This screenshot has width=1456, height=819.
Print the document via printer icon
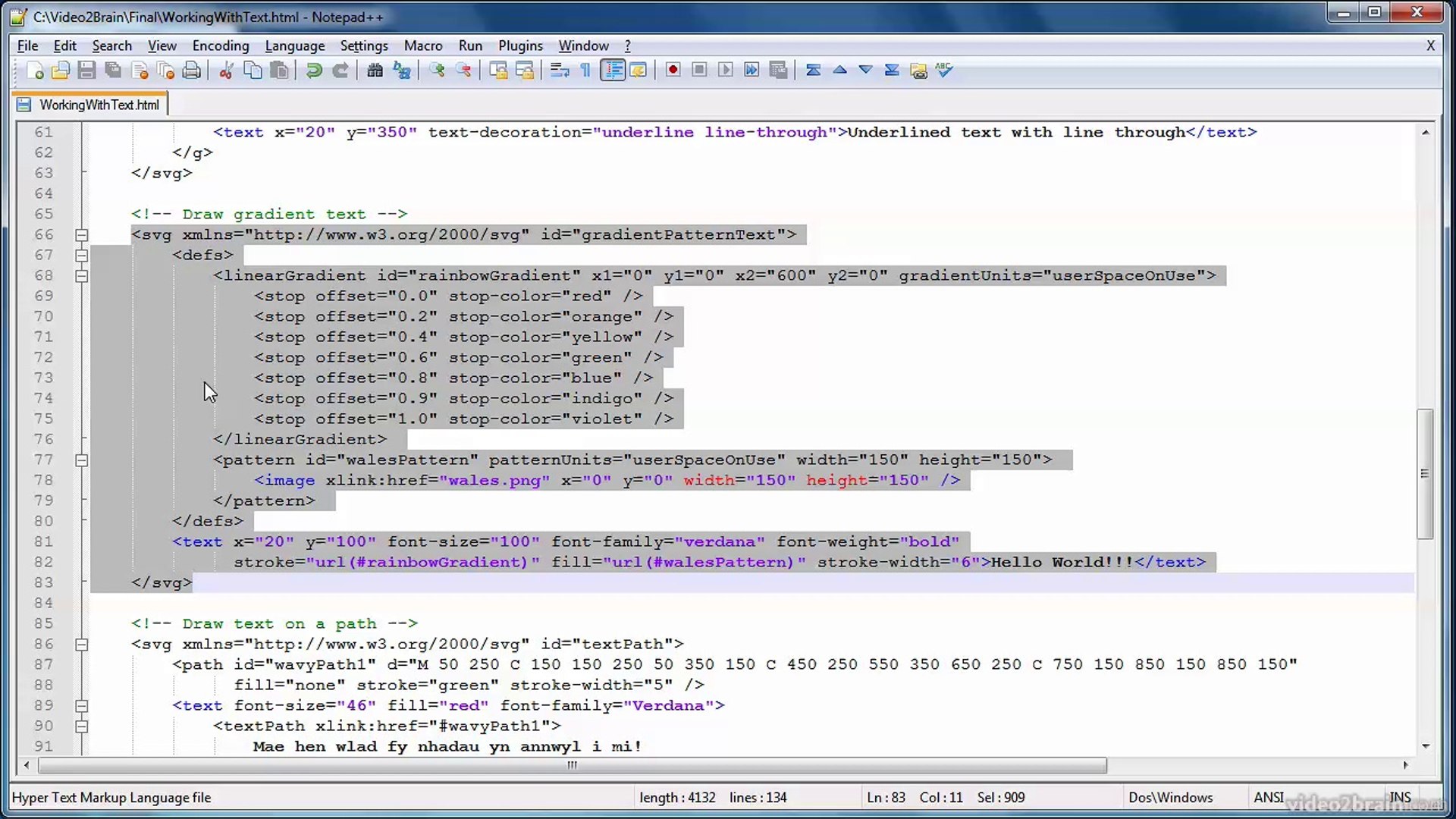192,71
